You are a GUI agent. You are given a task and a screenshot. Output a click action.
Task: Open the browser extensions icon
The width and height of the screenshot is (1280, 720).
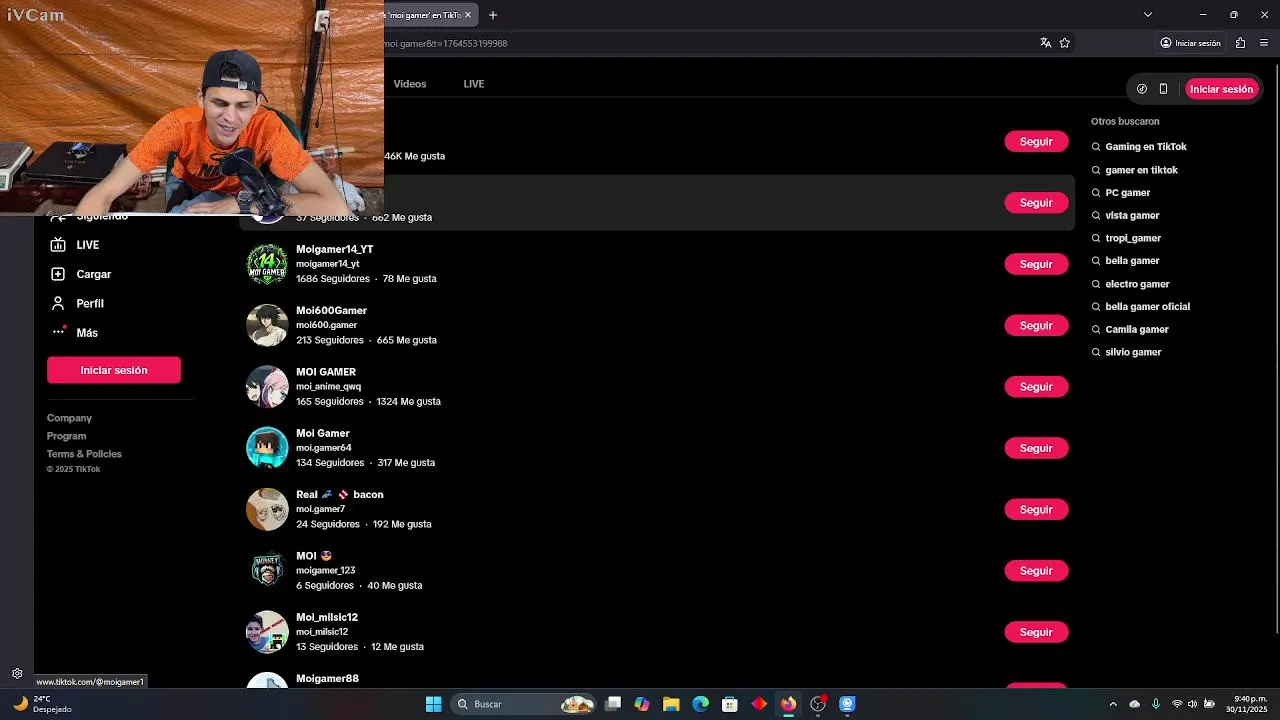pyautogui.click(x=1241, y=43)
